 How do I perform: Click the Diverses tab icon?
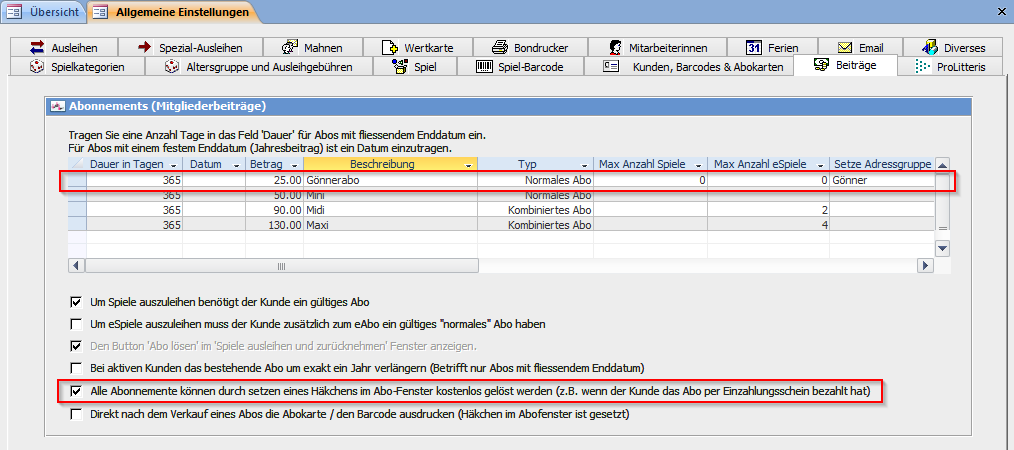pos(929,47)
